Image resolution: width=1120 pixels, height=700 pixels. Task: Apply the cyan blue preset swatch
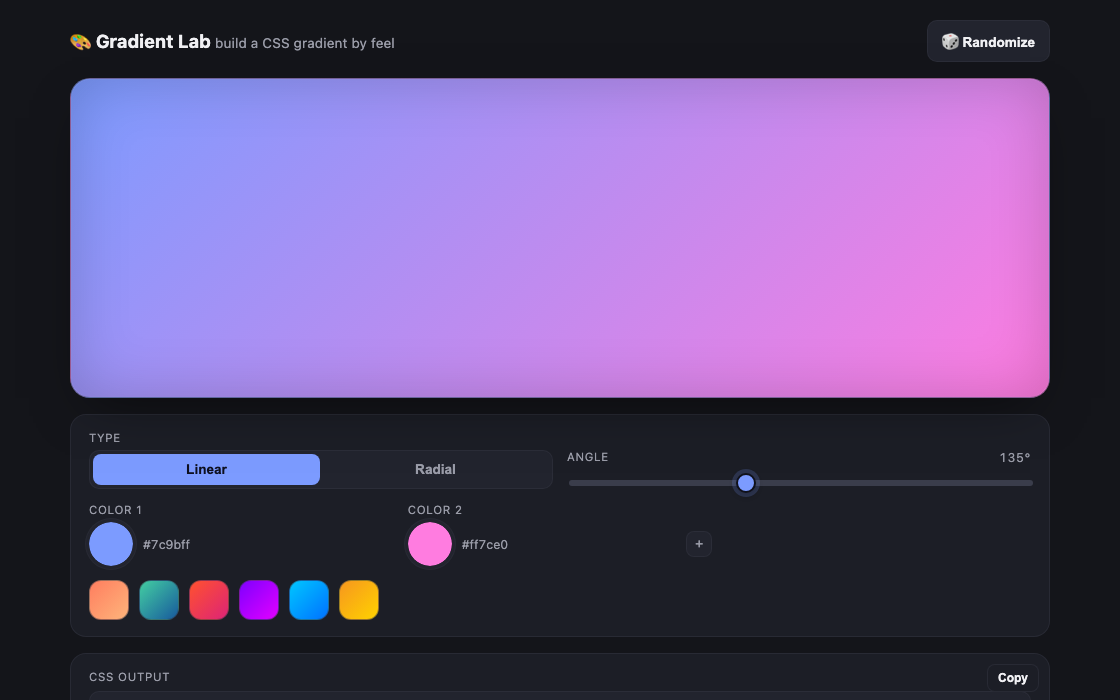pos(309,600)
